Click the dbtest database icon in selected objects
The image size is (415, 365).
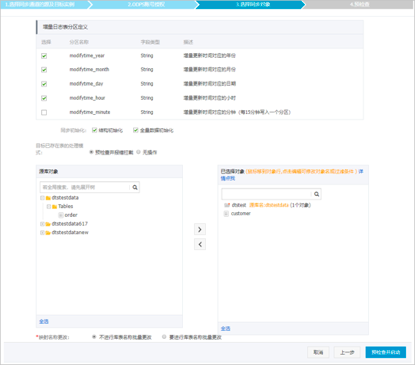point(227,205)
